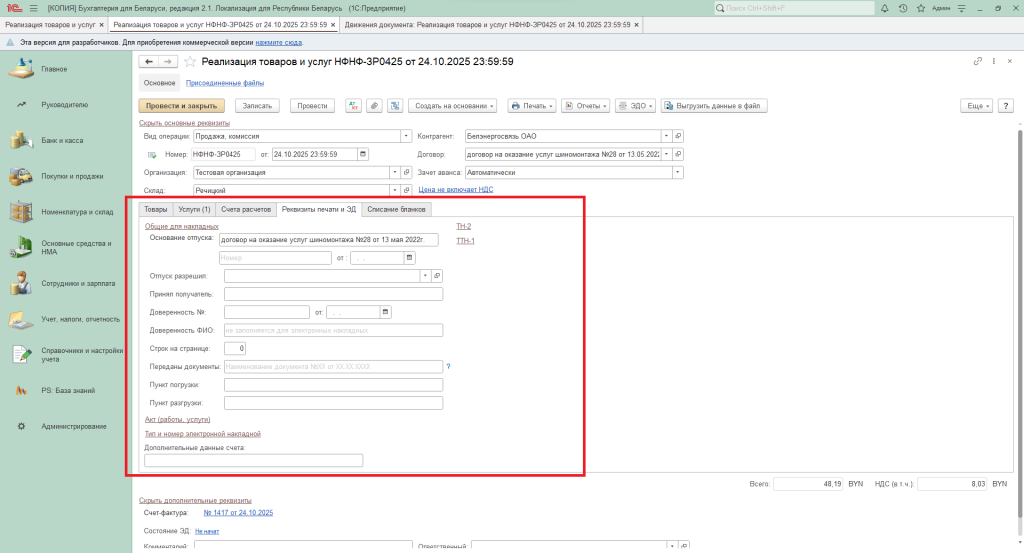This screenshot has width=1024, height=553.
Task: Expand the Печать dropdown menu
Action: tap(532, 105)
